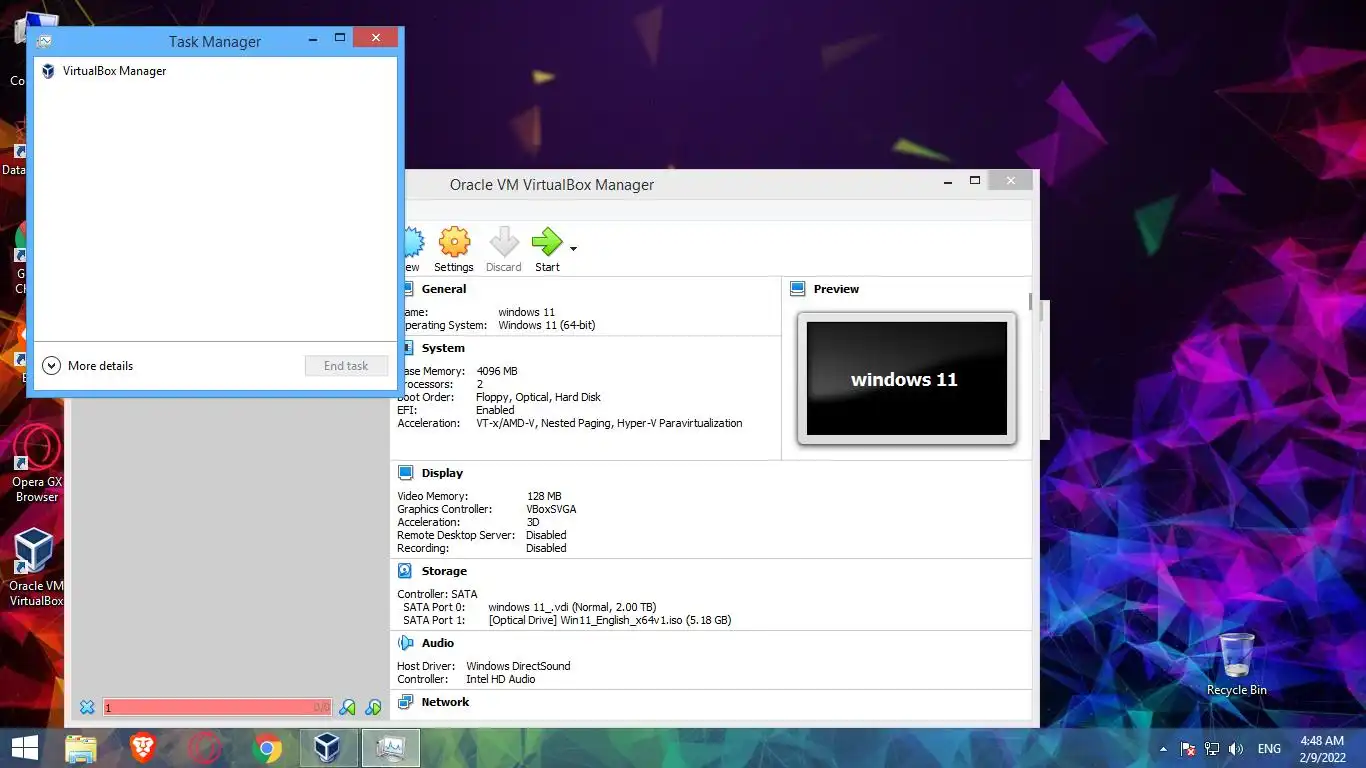Select Oracle VM VirtualBox desktop shortcut
Image resolution: width=1366 pixels, height=768 pixels.
[37, 568]
